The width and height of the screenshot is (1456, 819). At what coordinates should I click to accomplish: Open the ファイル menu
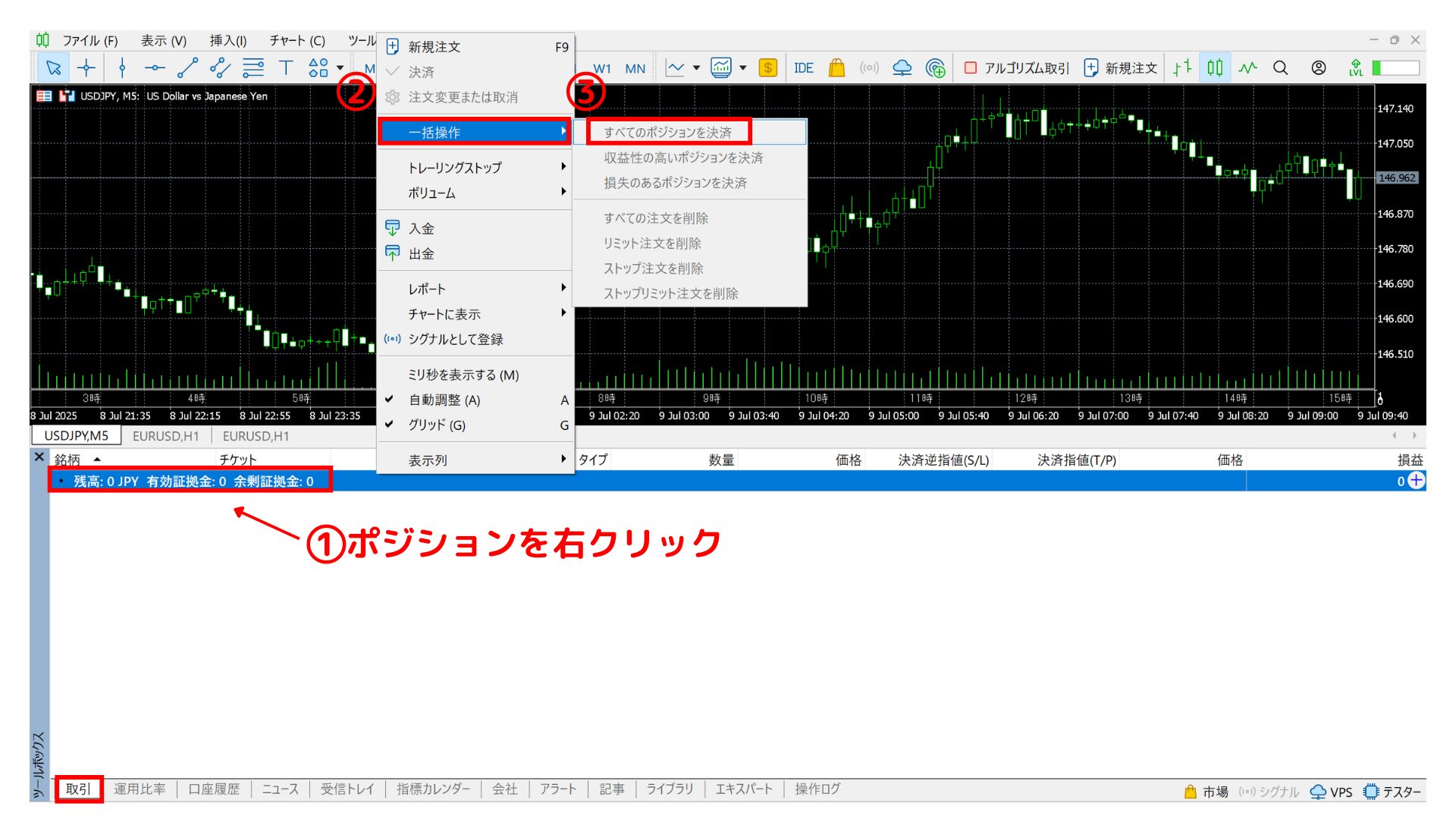(90, 39)
